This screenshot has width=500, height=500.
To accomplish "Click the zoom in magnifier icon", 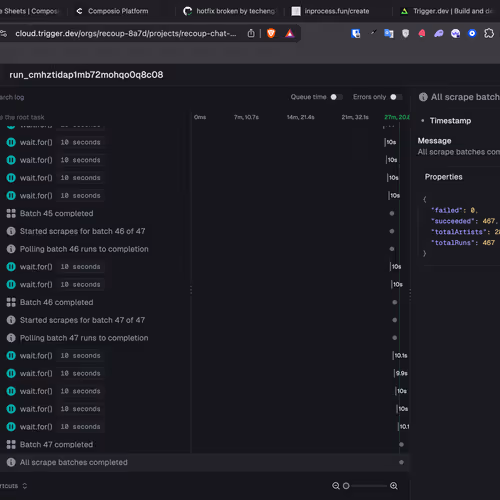I will click(394, 486).
